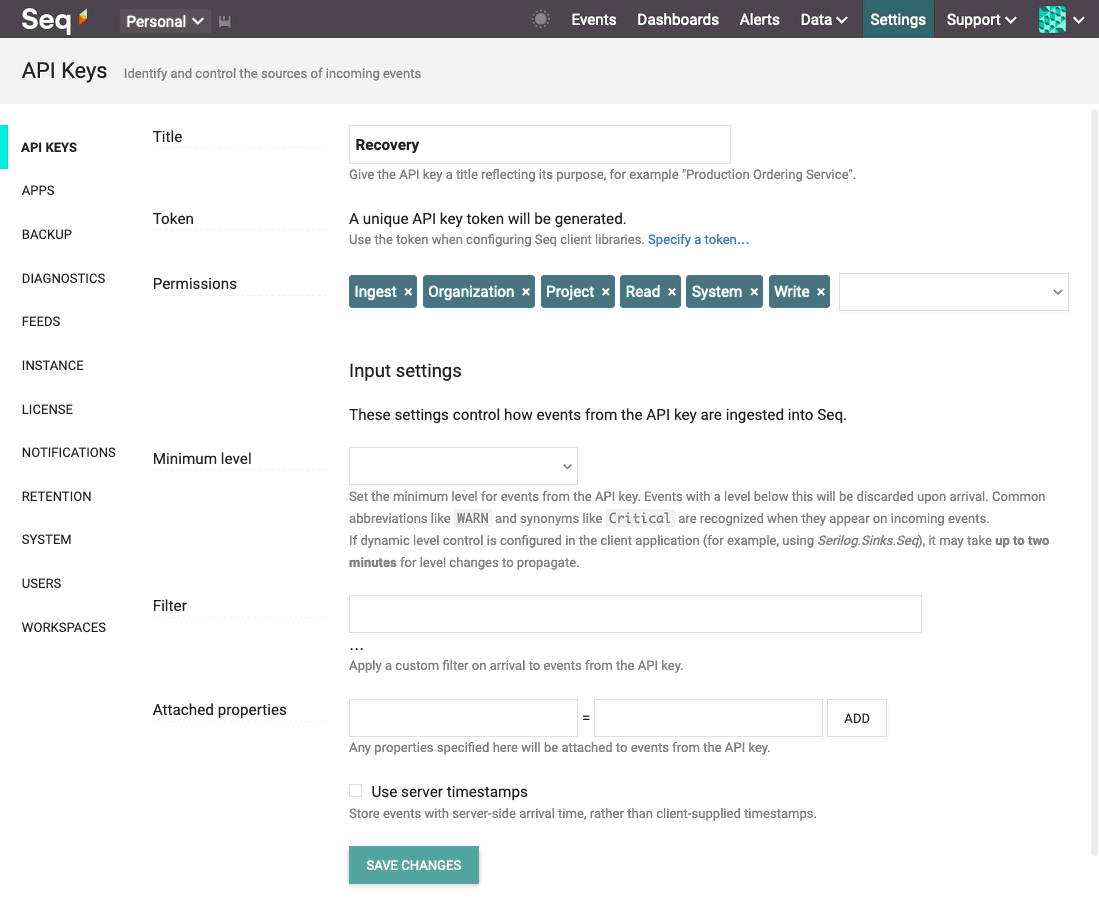This screenshot has height=913, width=1099.
Task: Click the Add attached property button
Action: pyautogui.click(x=856, y=718)
